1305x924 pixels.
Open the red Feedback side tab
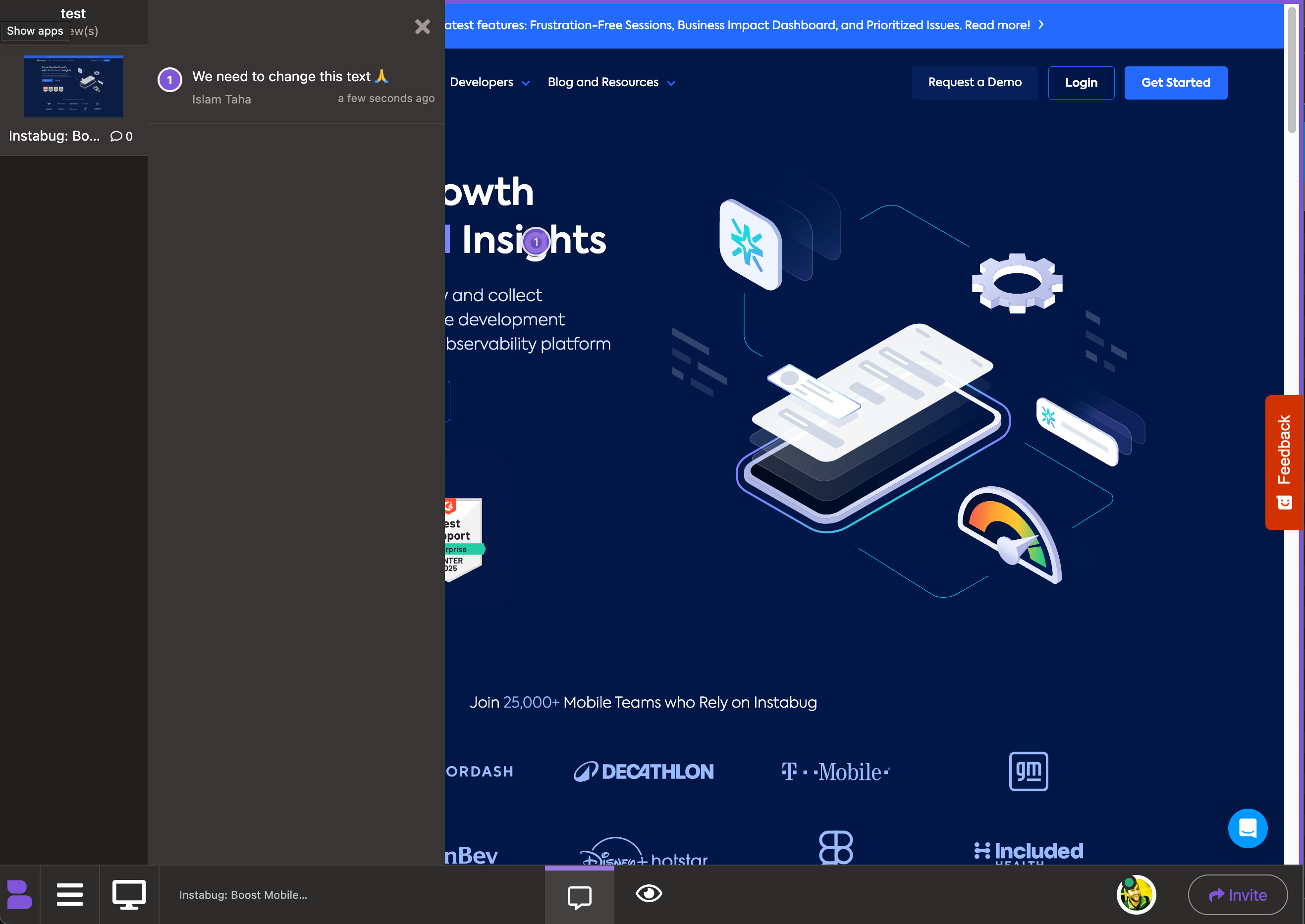(x=1284, y=462)
